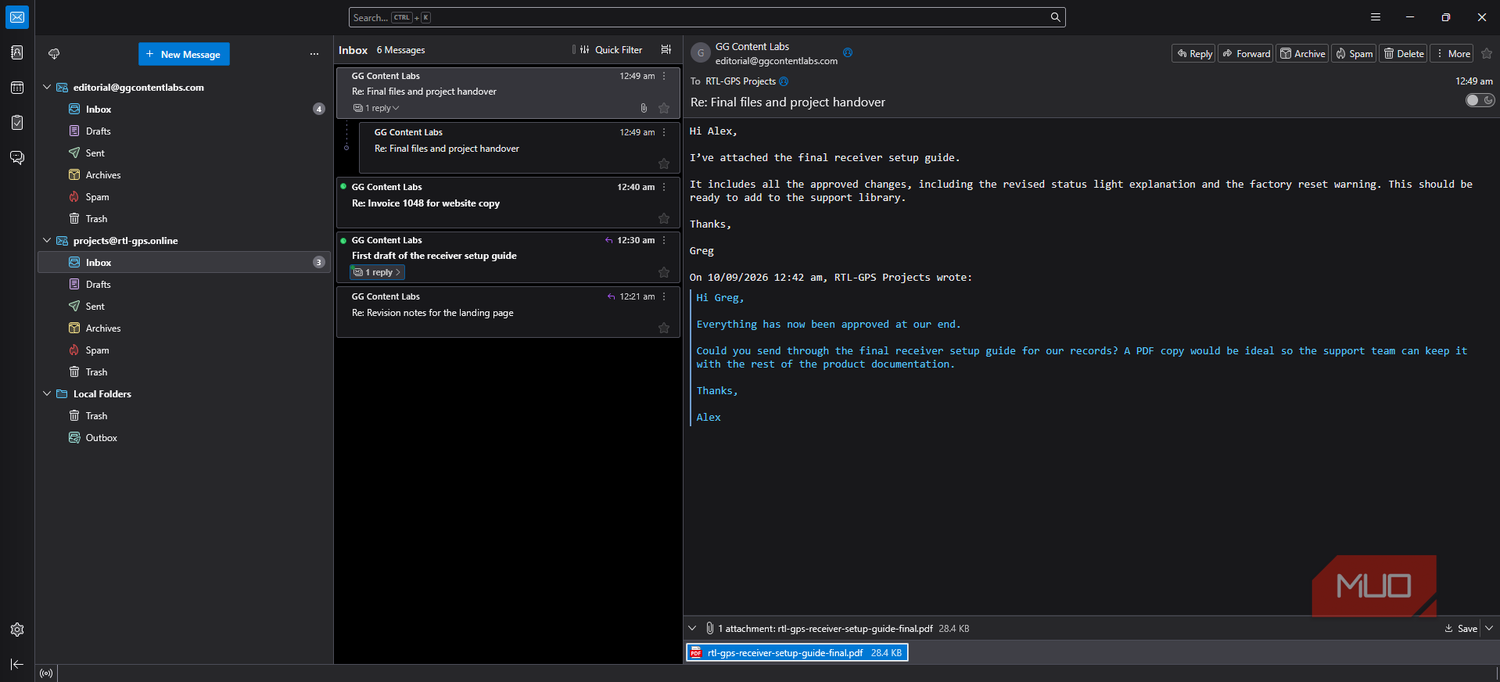
Task: Star the First draft of receiver guide message
Action: [664, 272]
